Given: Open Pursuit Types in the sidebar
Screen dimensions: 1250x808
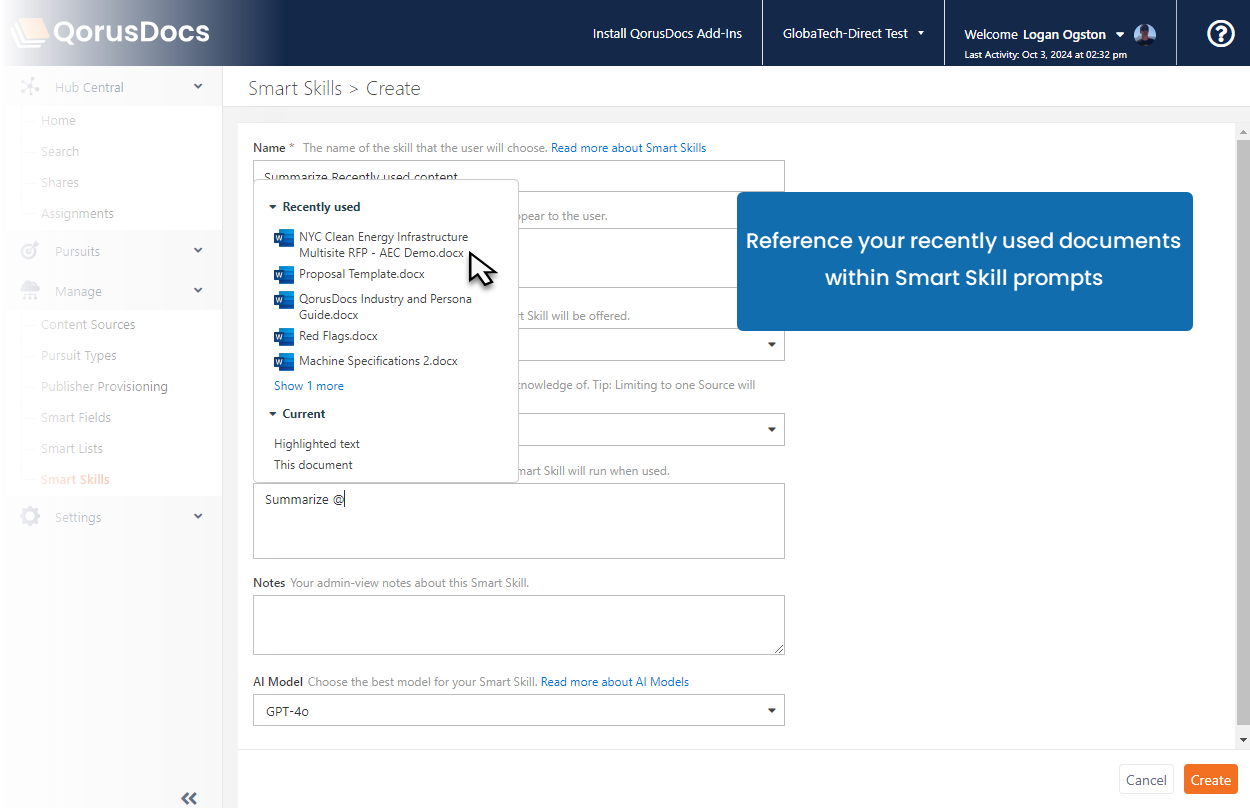Looking at the screenshot, I should coord(79,356).
